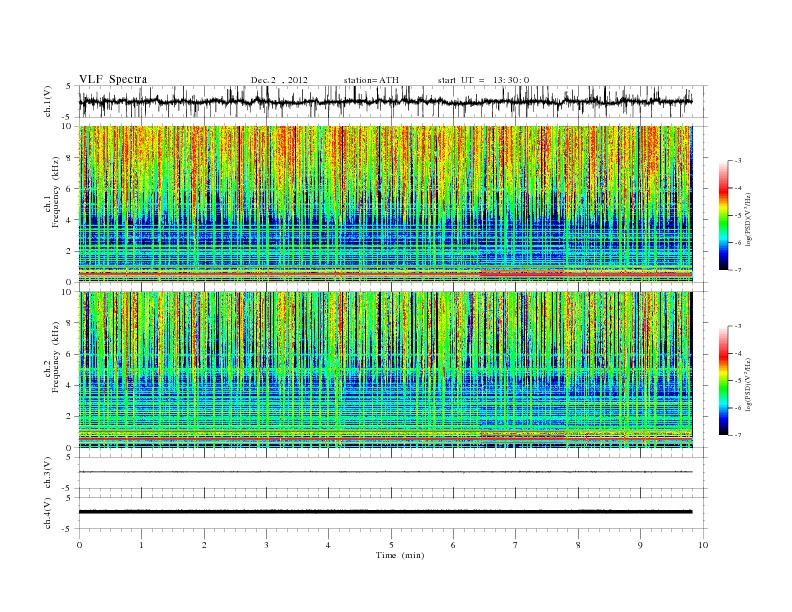
Task: Click the 'ch.3(V)' axis label
Action: [x=48, y=473]
